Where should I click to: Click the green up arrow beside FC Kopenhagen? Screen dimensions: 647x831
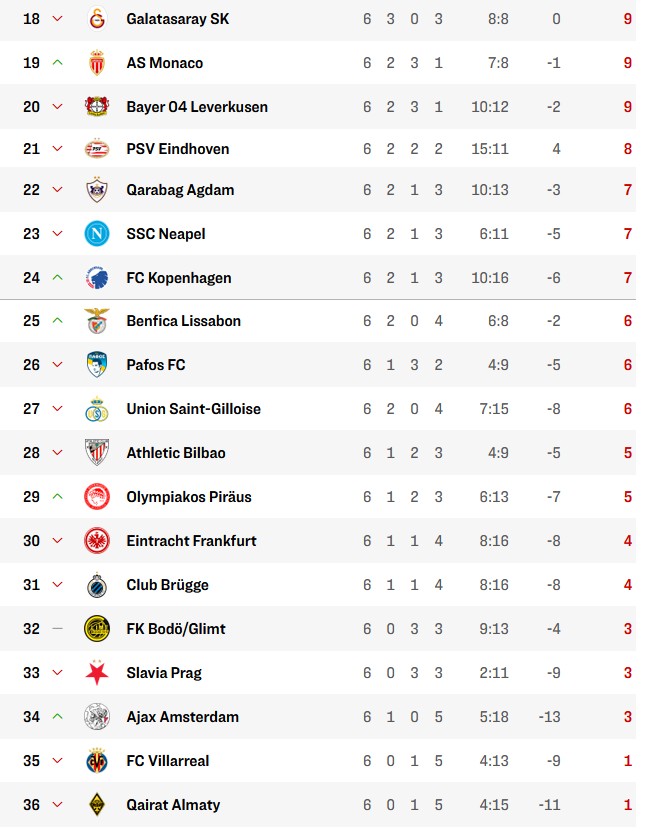click(x=57, y=278)
